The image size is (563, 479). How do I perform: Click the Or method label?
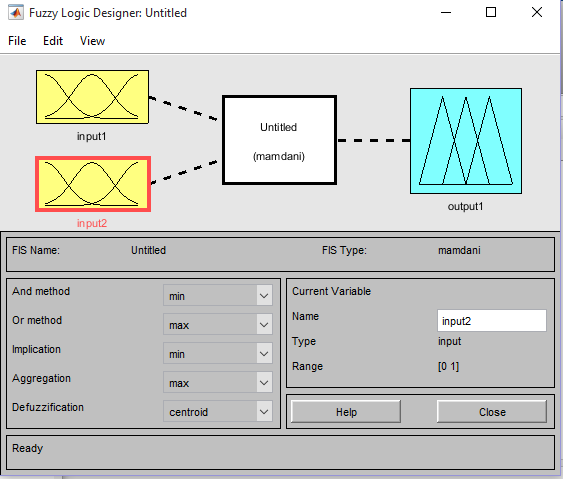37,320
